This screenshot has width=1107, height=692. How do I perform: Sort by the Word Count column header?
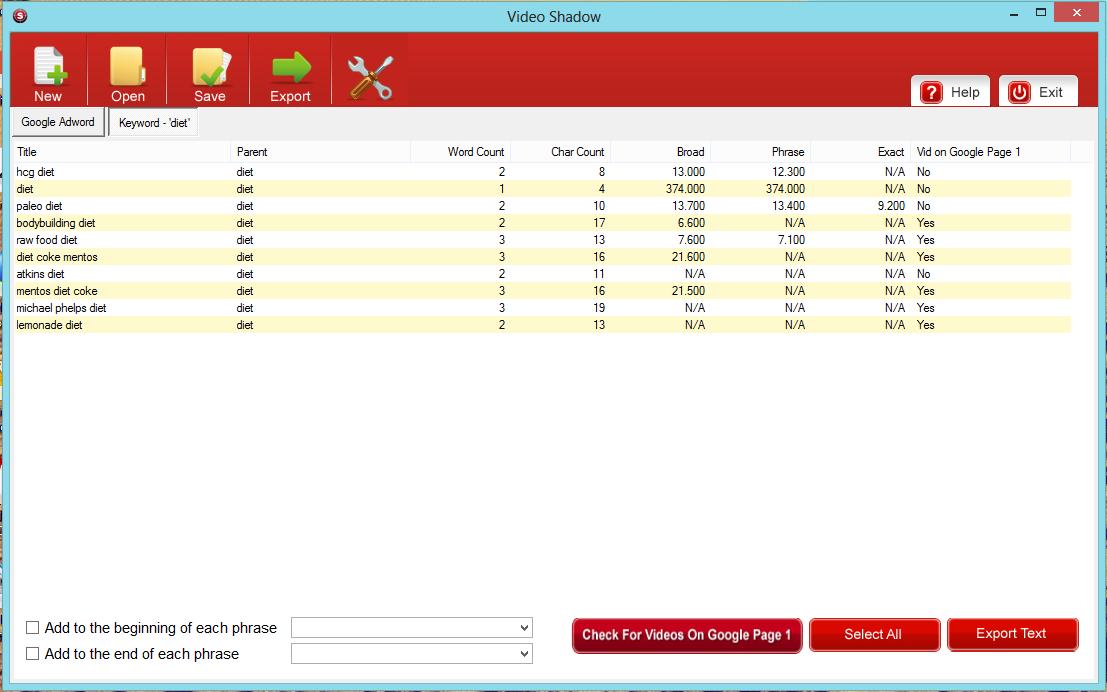[x=460, y=152]
